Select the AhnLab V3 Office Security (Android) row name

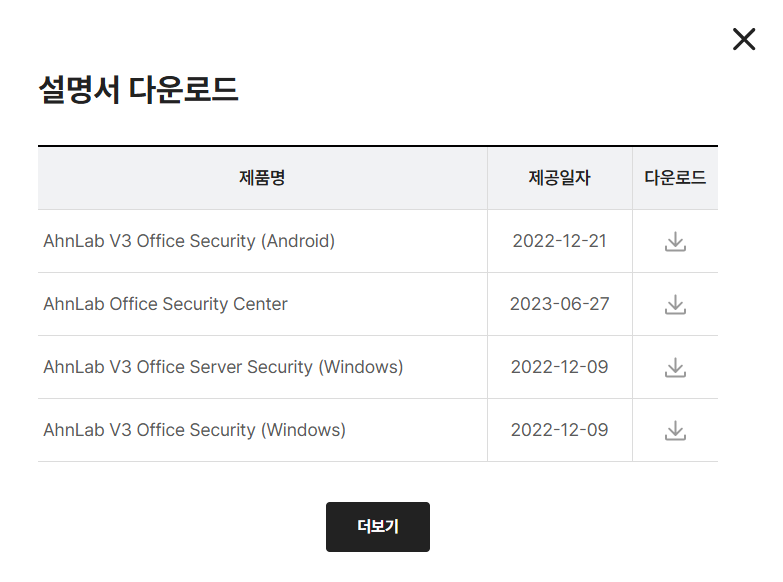tap(189, 241)
